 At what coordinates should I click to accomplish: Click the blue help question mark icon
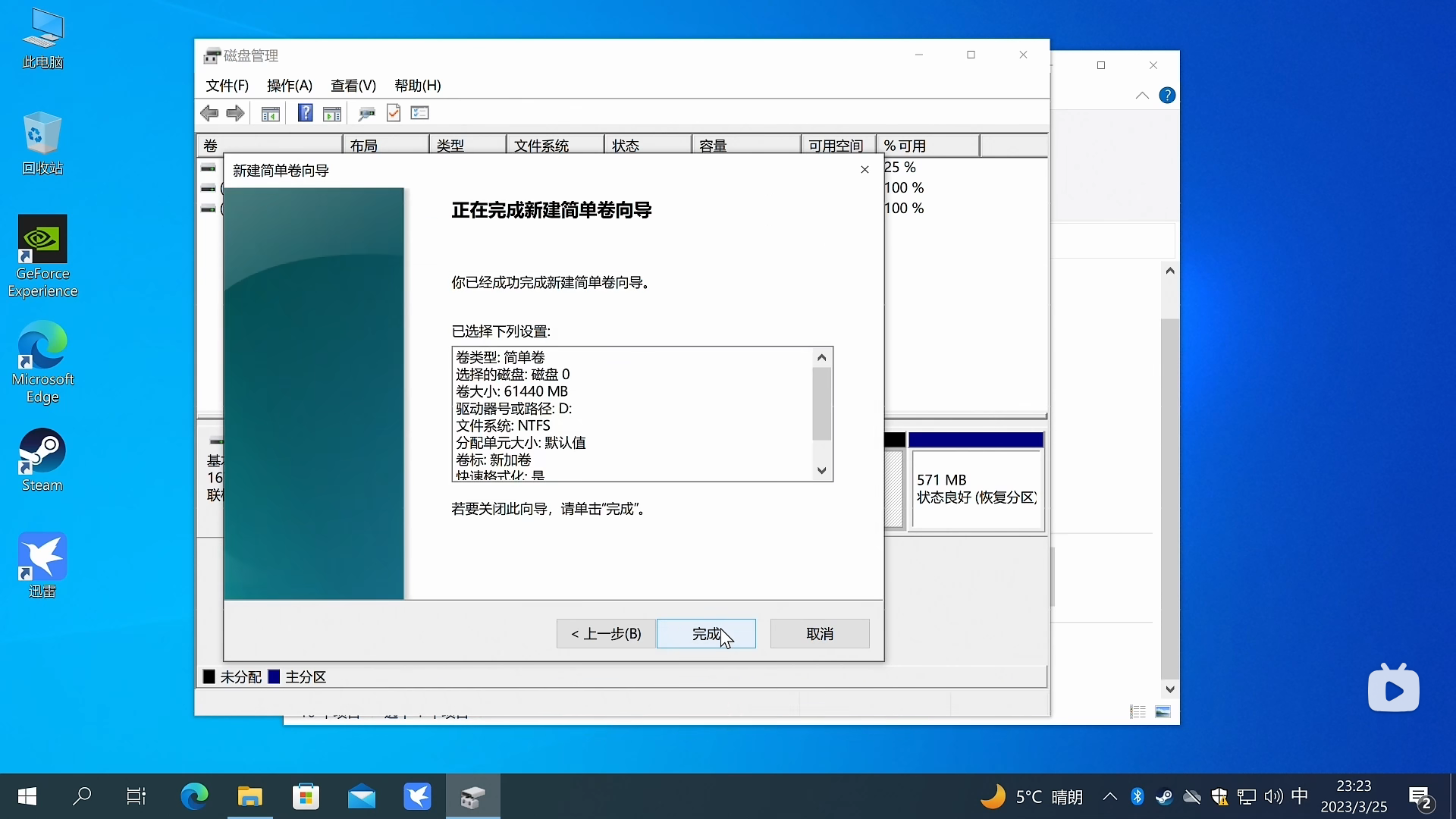305,113
